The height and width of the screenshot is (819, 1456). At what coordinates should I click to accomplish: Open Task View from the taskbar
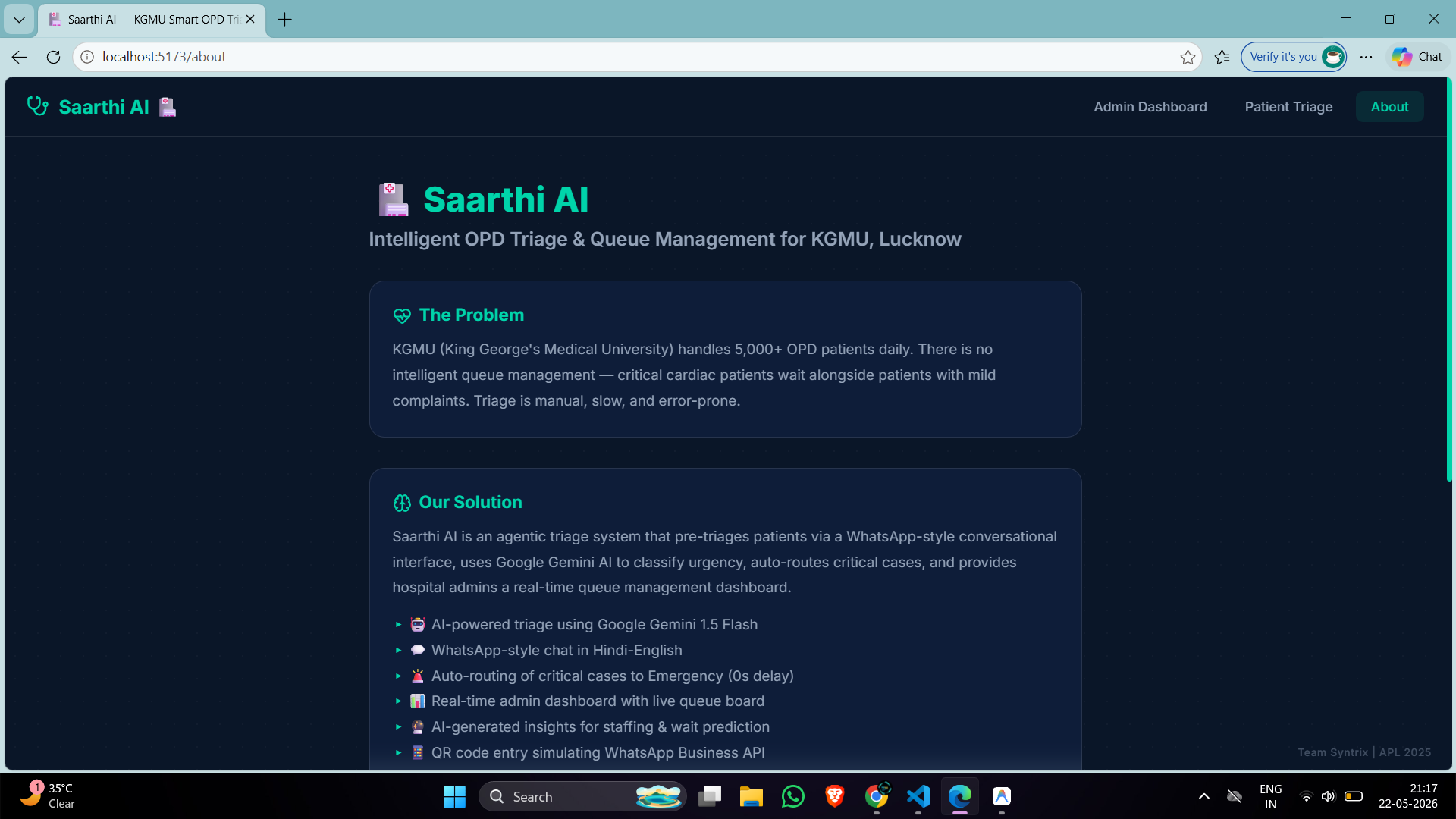[710, 796]
